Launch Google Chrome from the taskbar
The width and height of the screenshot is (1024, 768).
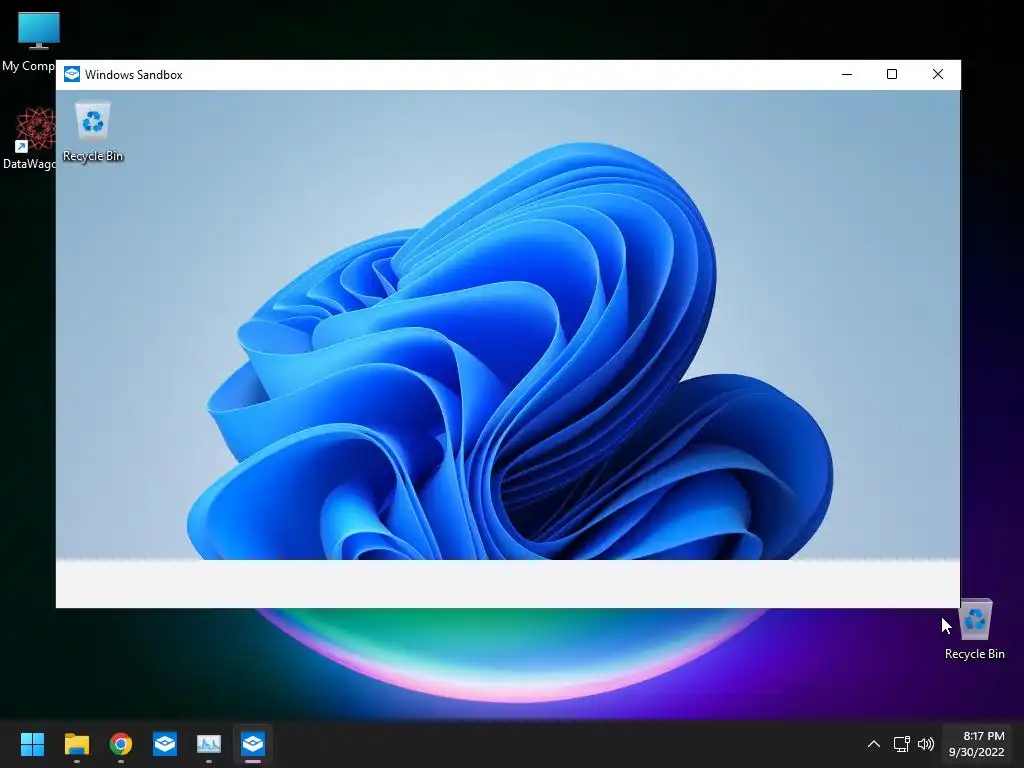point(121,744)
